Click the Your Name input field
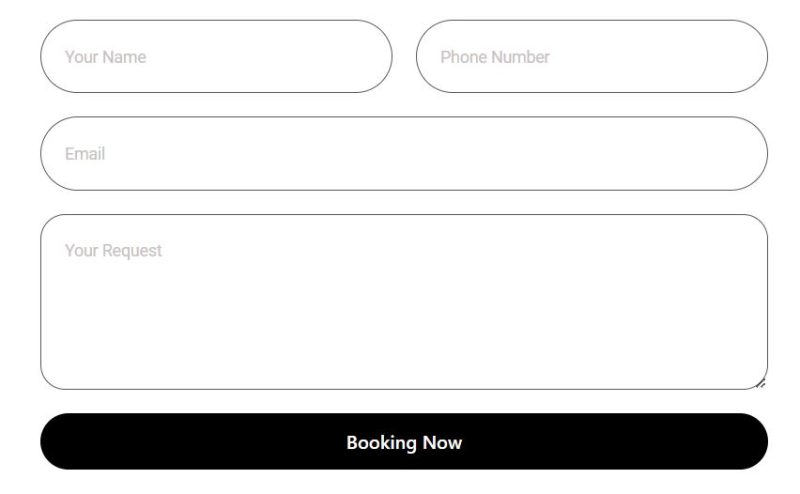 point(216,57)
